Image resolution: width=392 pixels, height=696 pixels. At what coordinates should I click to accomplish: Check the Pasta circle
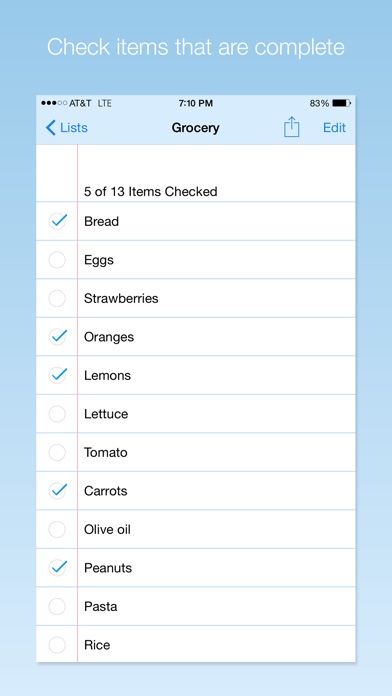click(57, 606)
